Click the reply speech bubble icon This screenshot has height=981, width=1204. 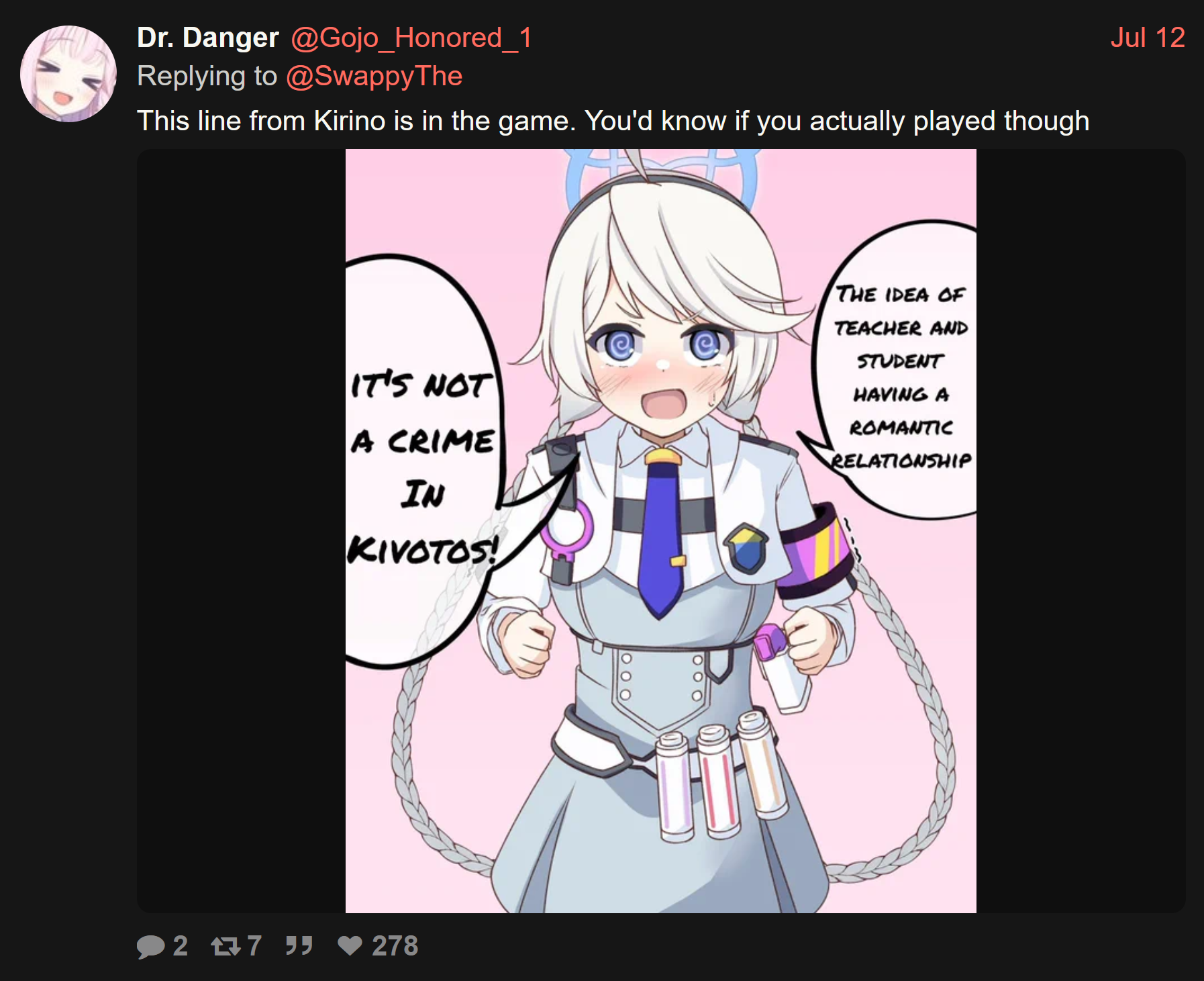pyautogui.click(x=151, y=946)
